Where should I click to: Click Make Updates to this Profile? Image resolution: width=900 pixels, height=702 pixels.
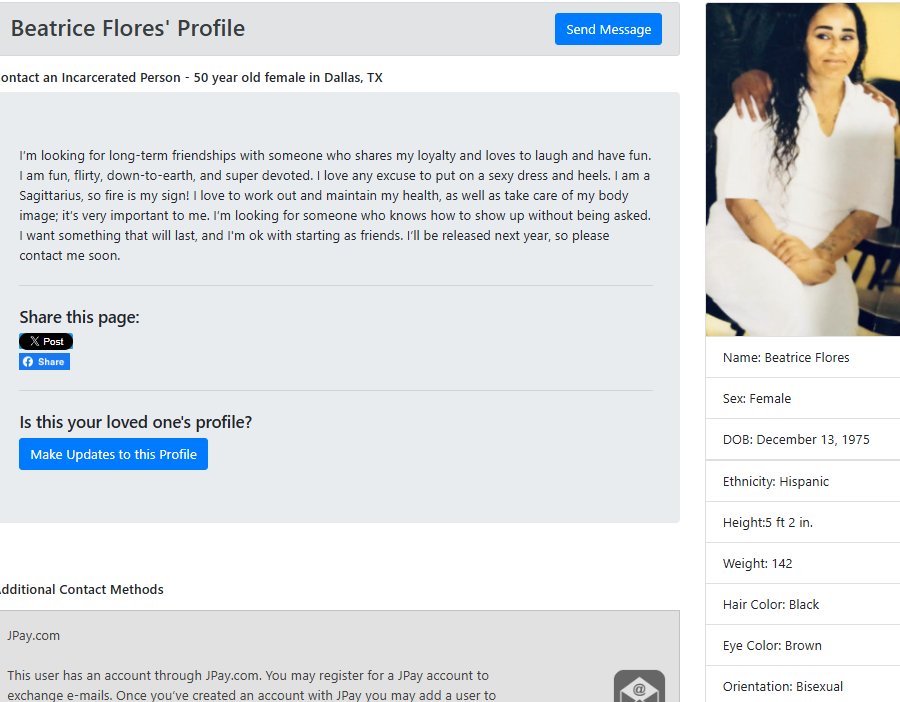tap(113, 454)
